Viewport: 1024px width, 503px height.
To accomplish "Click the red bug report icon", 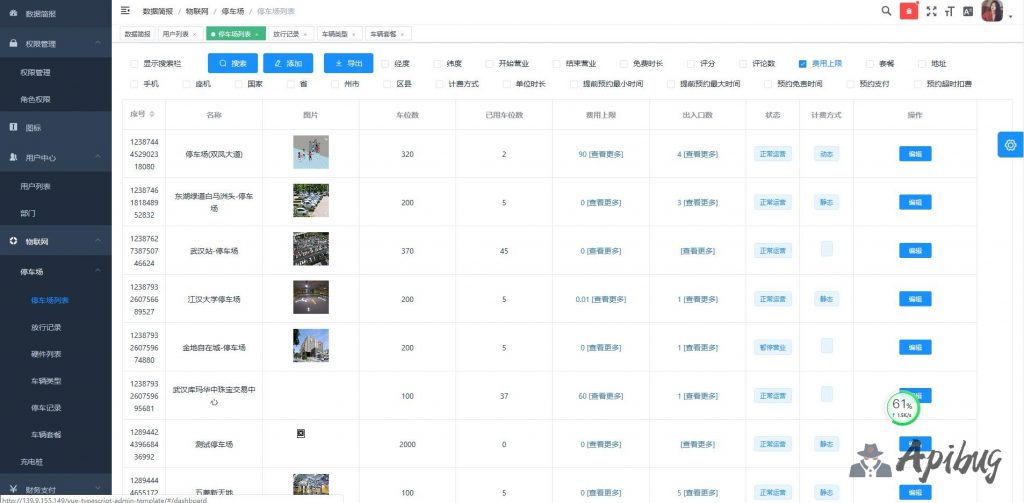I will (909, 11).
